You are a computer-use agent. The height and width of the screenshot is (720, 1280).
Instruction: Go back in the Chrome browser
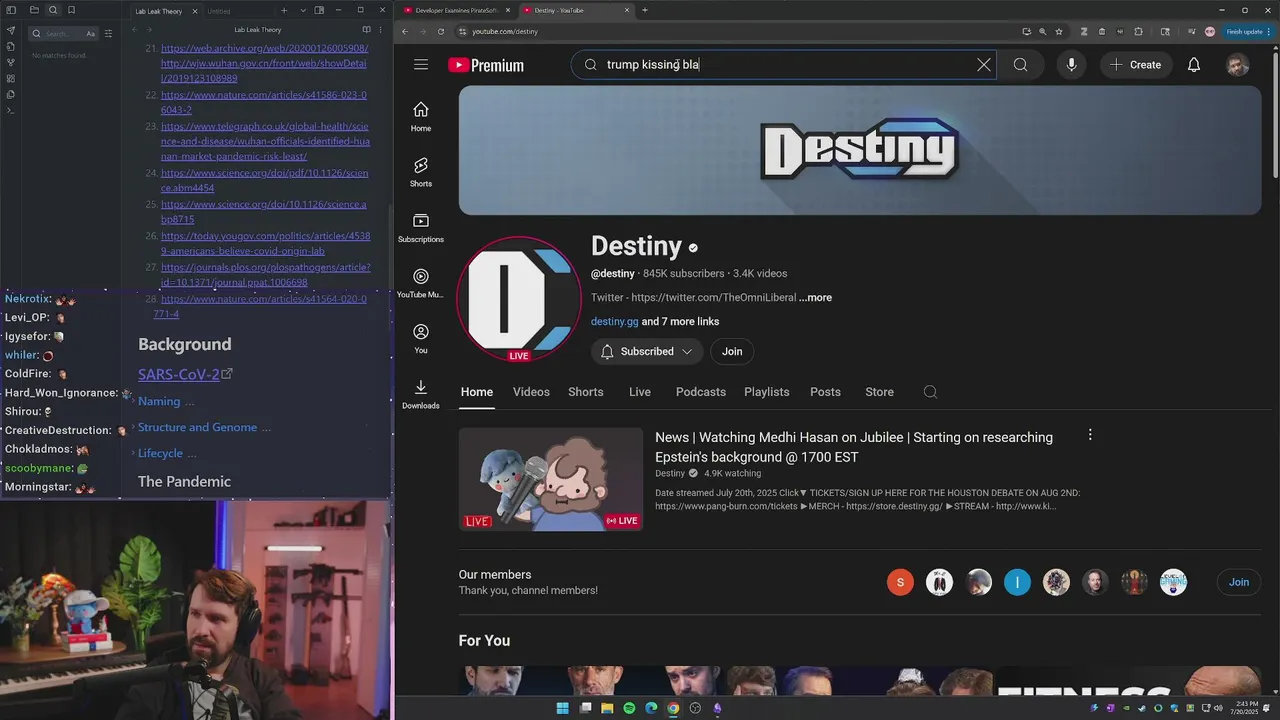(404, 31)
